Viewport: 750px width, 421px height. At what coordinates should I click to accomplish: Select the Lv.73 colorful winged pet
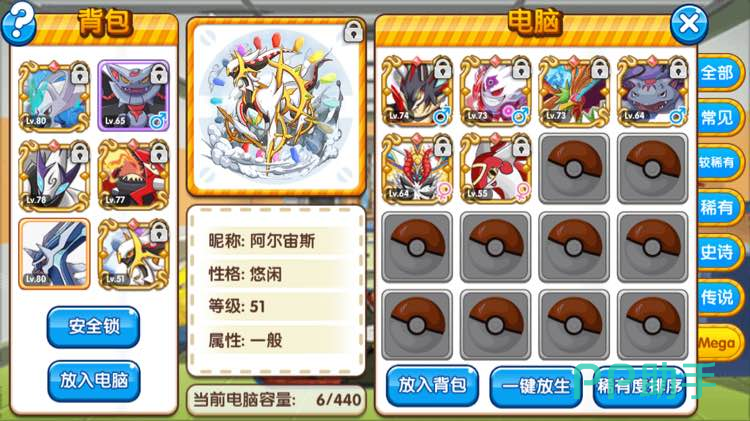(x=574, y=91)
